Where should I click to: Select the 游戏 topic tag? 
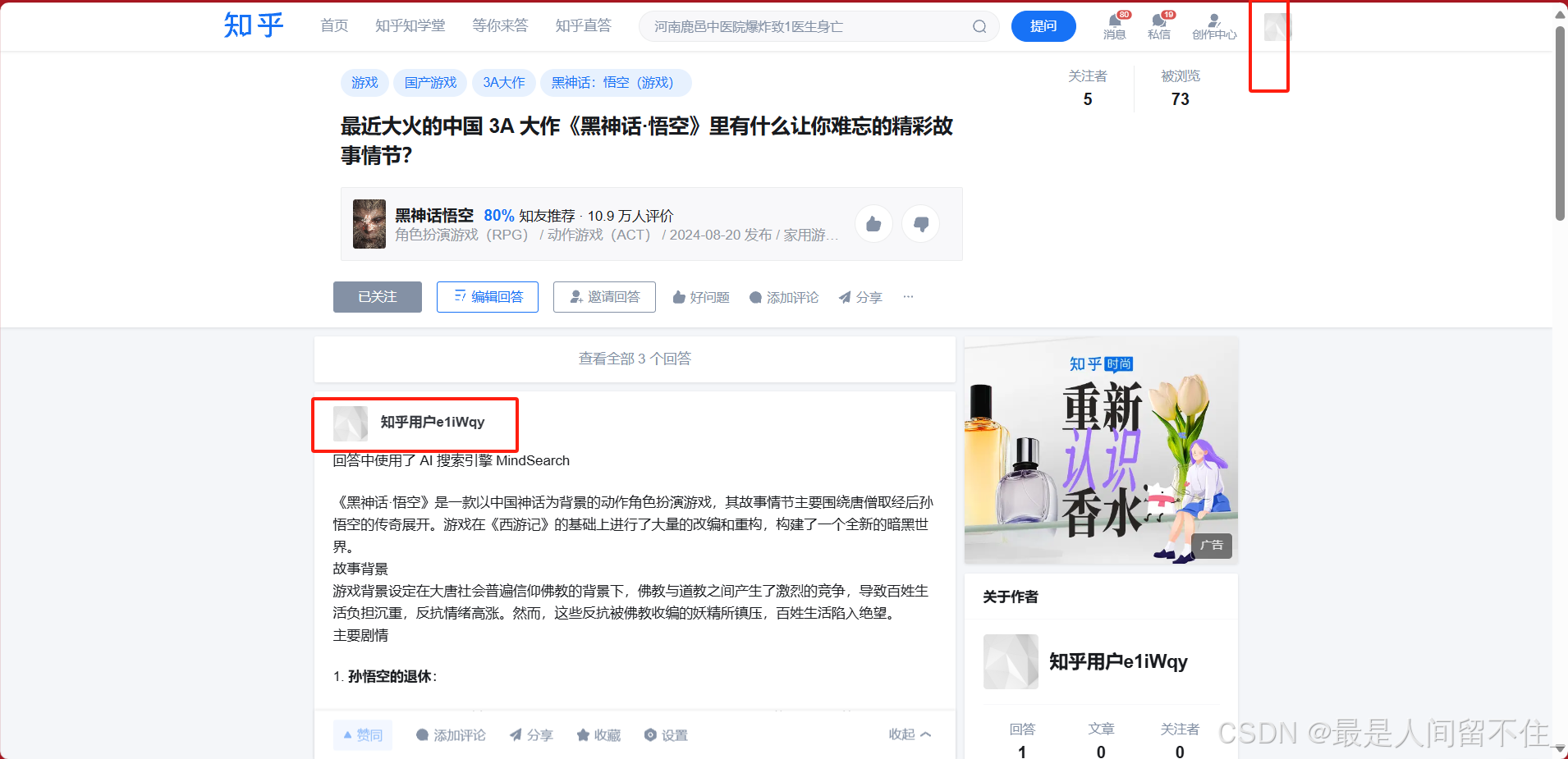(364, 83)
